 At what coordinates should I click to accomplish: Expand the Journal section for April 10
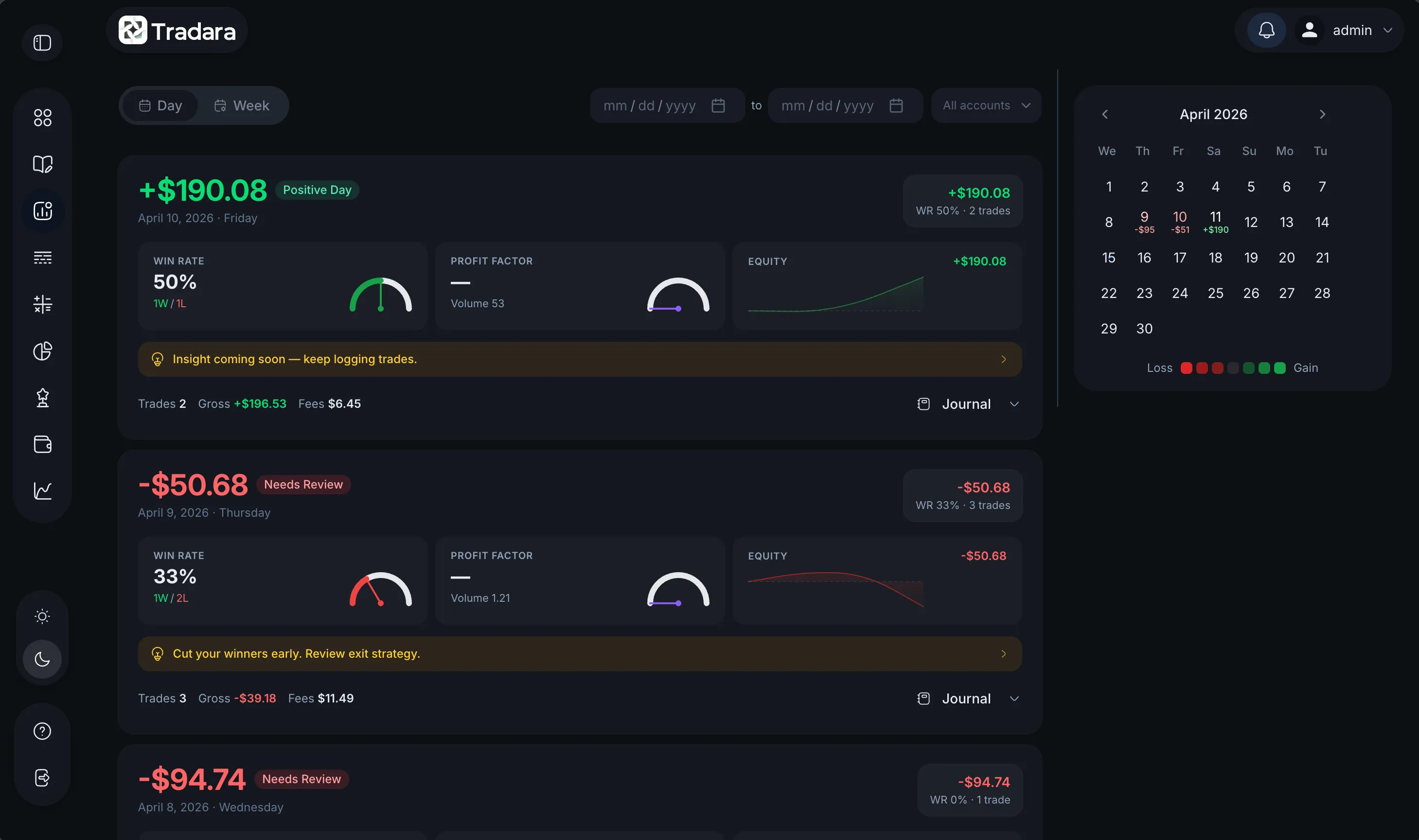(968, 404)
